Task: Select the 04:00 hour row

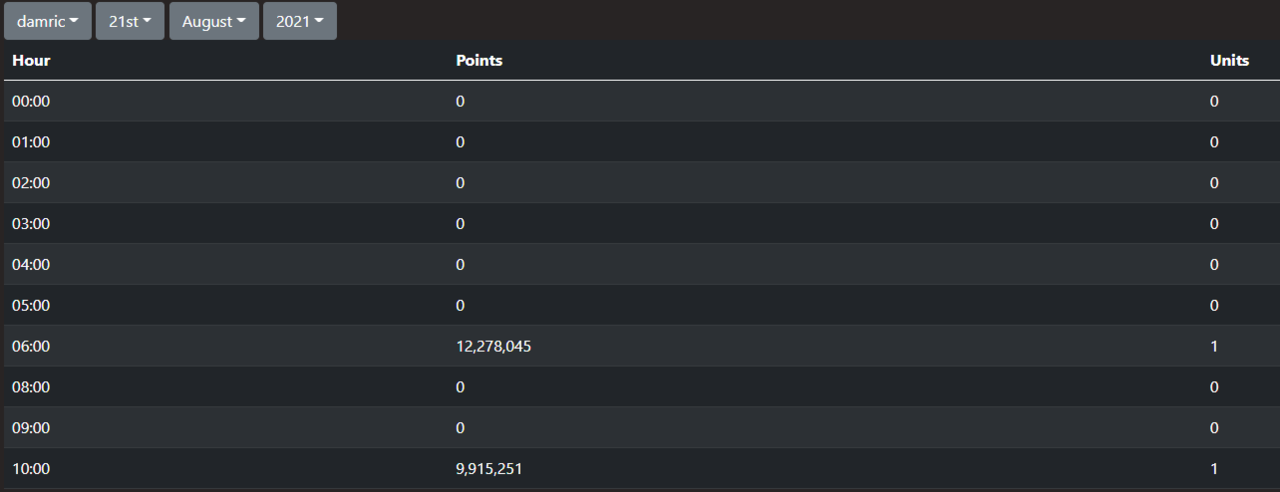Action: coord(31,265)
